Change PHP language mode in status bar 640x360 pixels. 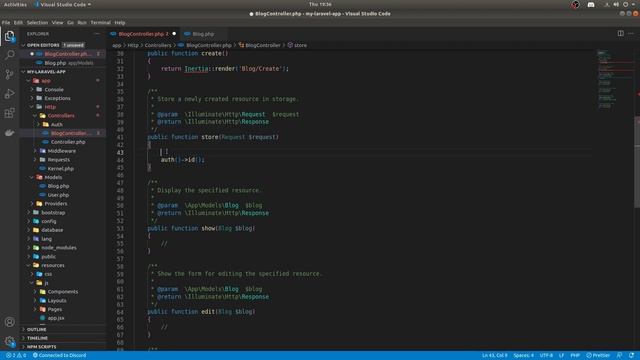(x=575, y=356)
